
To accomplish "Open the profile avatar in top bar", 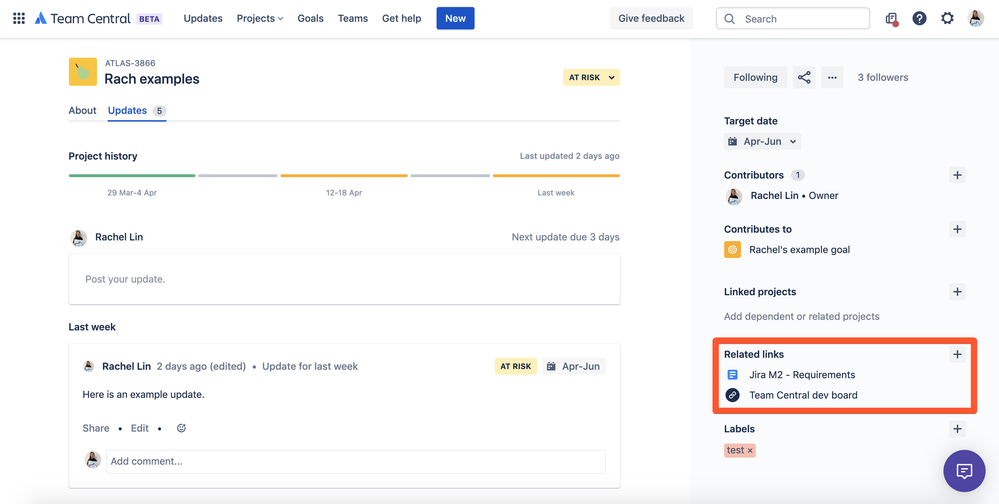I will 975,18.
